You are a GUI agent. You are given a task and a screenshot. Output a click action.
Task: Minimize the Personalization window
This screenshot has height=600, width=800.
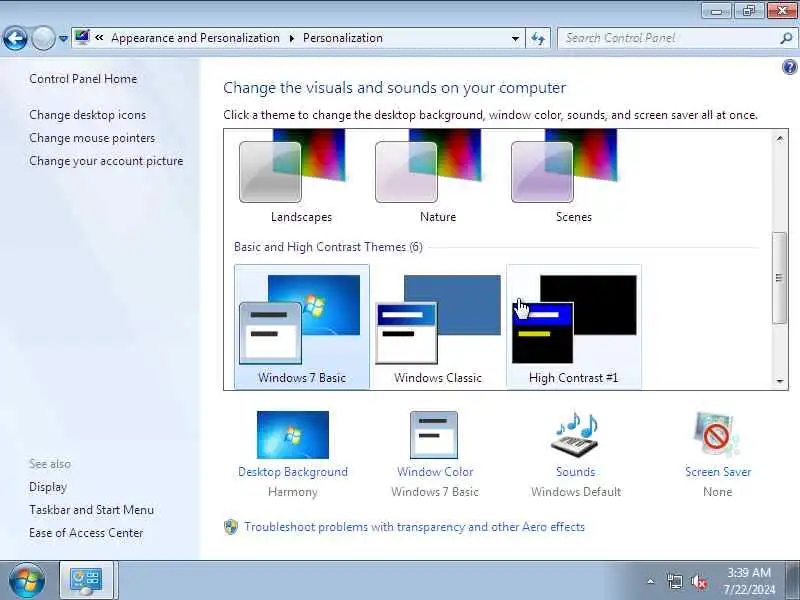click(x=717, y=10)
